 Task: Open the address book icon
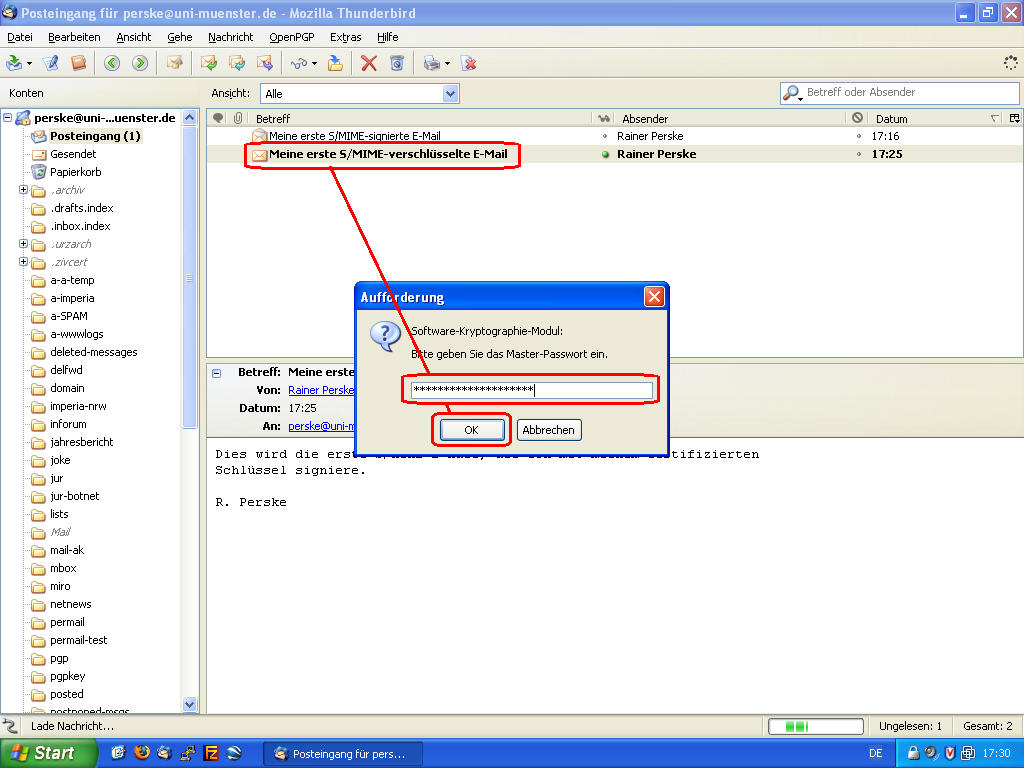78,63
